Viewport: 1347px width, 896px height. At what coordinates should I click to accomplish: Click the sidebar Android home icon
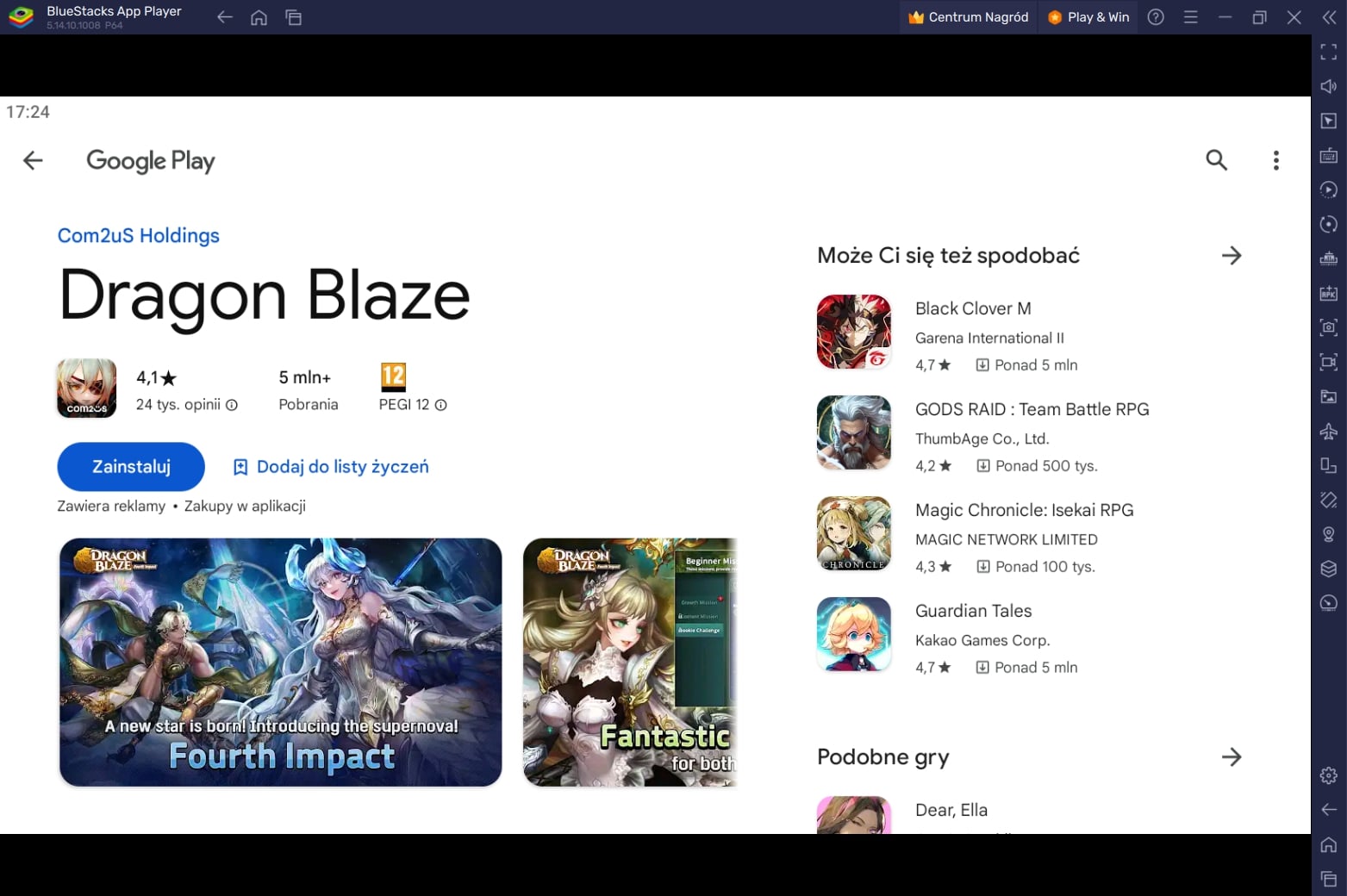(1329, 844)
